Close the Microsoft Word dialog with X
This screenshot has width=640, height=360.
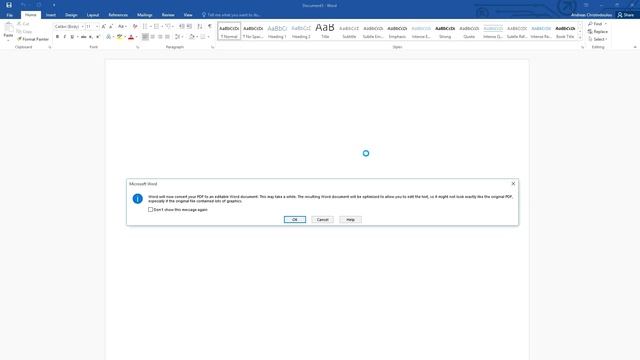tap(513, 184)
